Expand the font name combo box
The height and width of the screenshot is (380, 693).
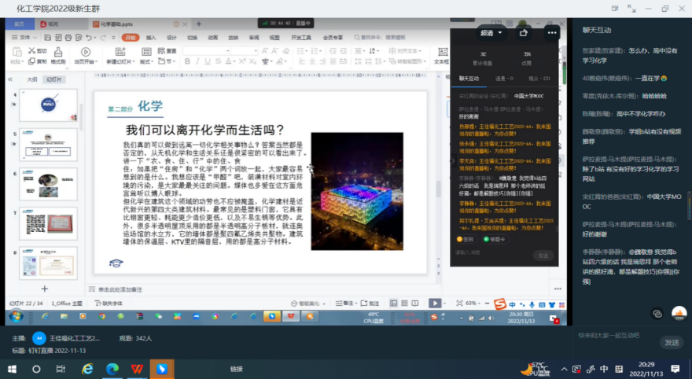(x=206, y=51)
